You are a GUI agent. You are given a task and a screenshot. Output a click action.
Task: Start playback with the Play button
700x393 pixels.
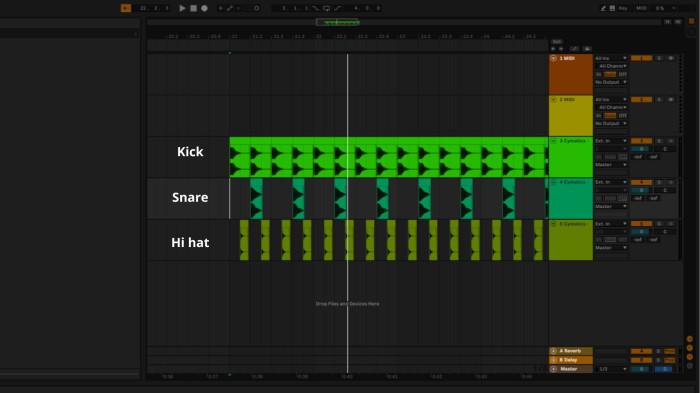click(182, 8)
